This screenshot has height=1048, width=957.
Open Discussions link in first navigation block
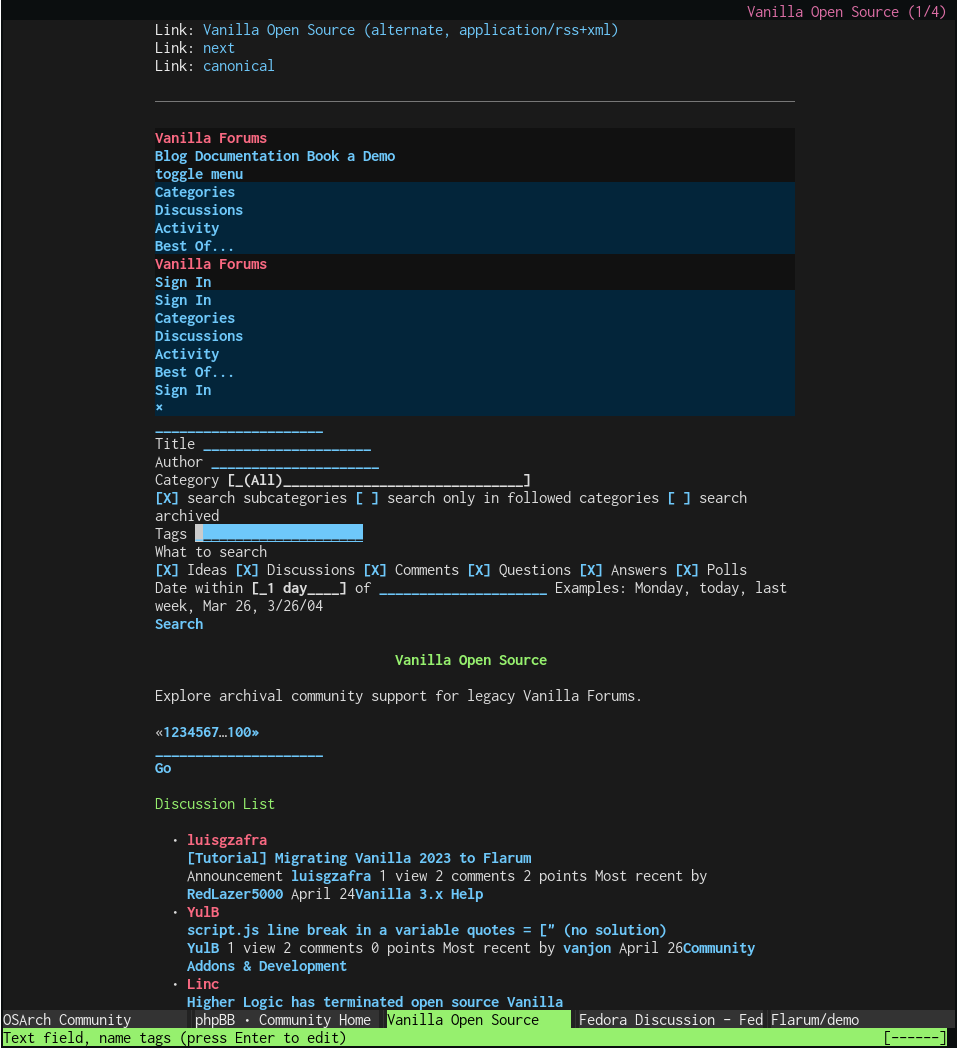199,211
